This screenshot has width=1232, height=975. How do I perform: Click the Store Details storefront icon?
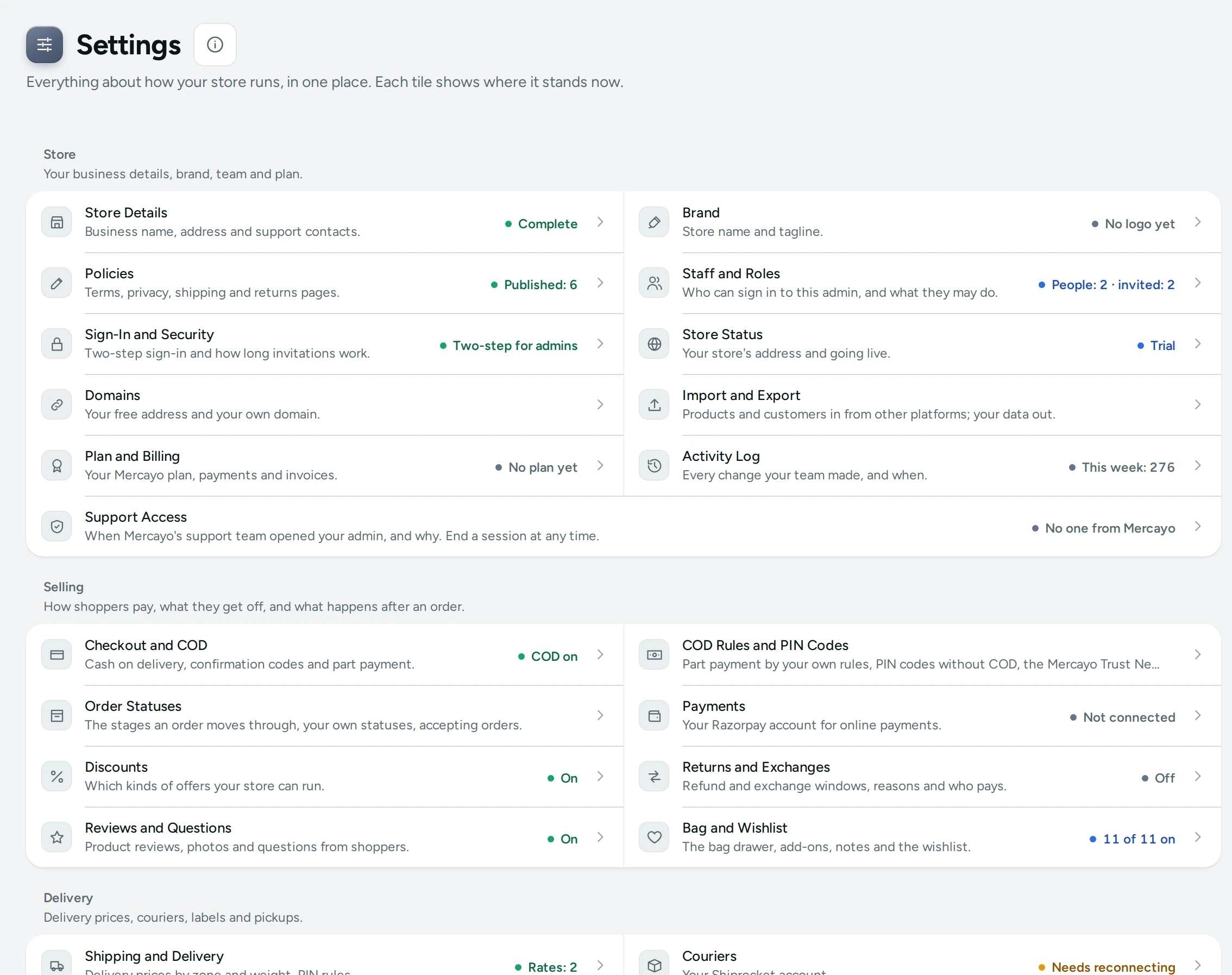click(x=56, y=222)
